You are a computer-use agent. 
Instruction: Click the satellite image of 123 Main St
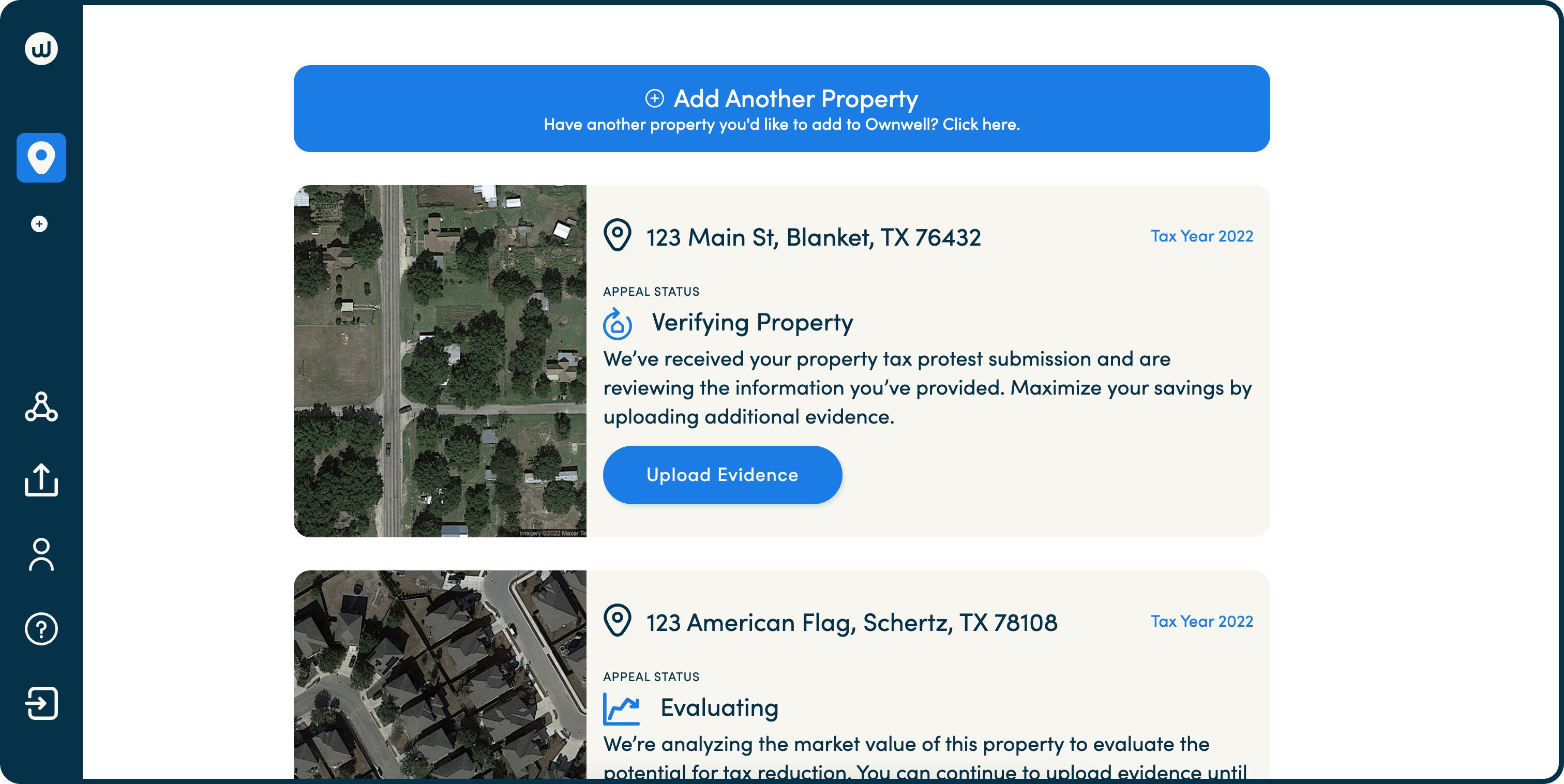[x=440, y=361]
